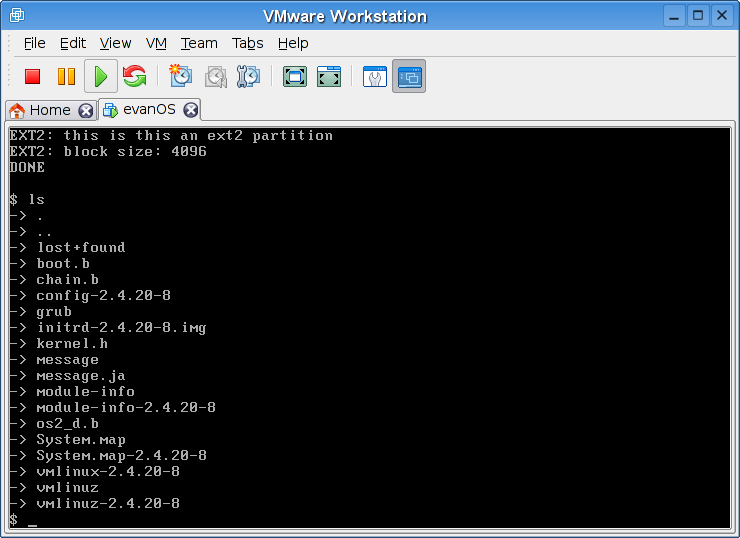This screenshot has height=538, width=740.
Task: Take a snapshot of the virtual machine
Action: coord(180,76)
